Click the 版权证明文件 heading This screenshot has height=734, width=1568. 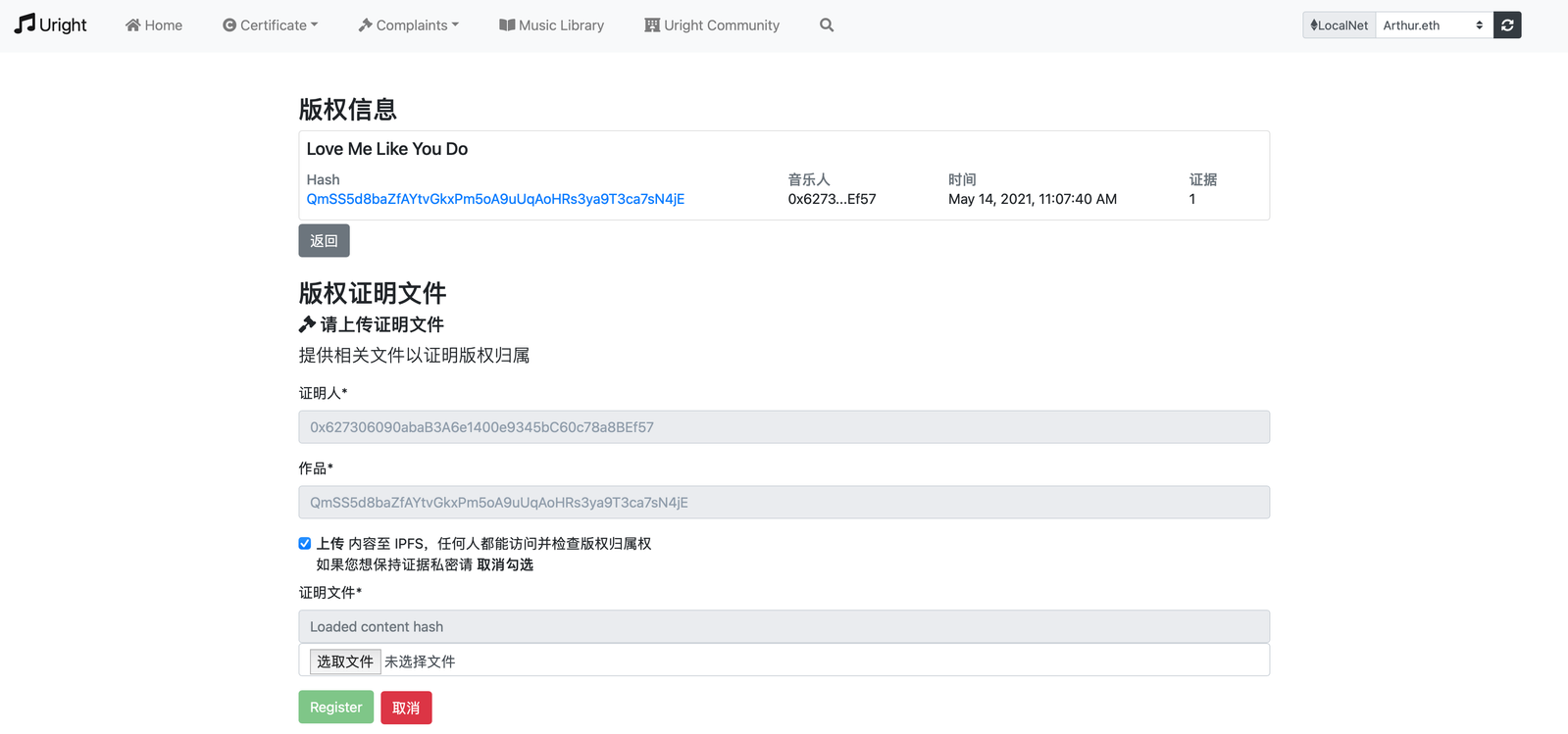pos(373,293)
